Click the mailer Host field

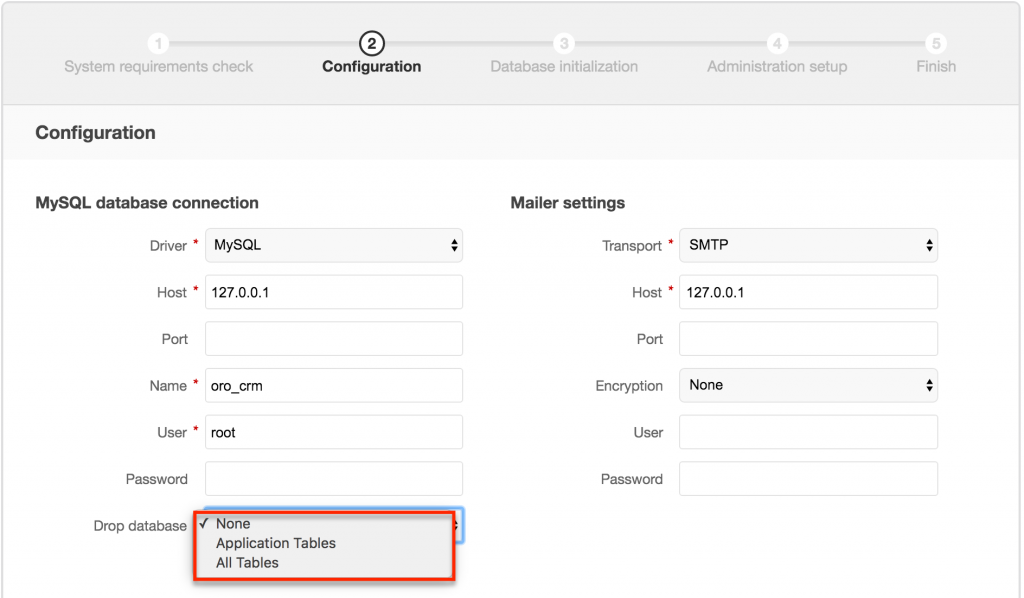click(x=808, y=292)
